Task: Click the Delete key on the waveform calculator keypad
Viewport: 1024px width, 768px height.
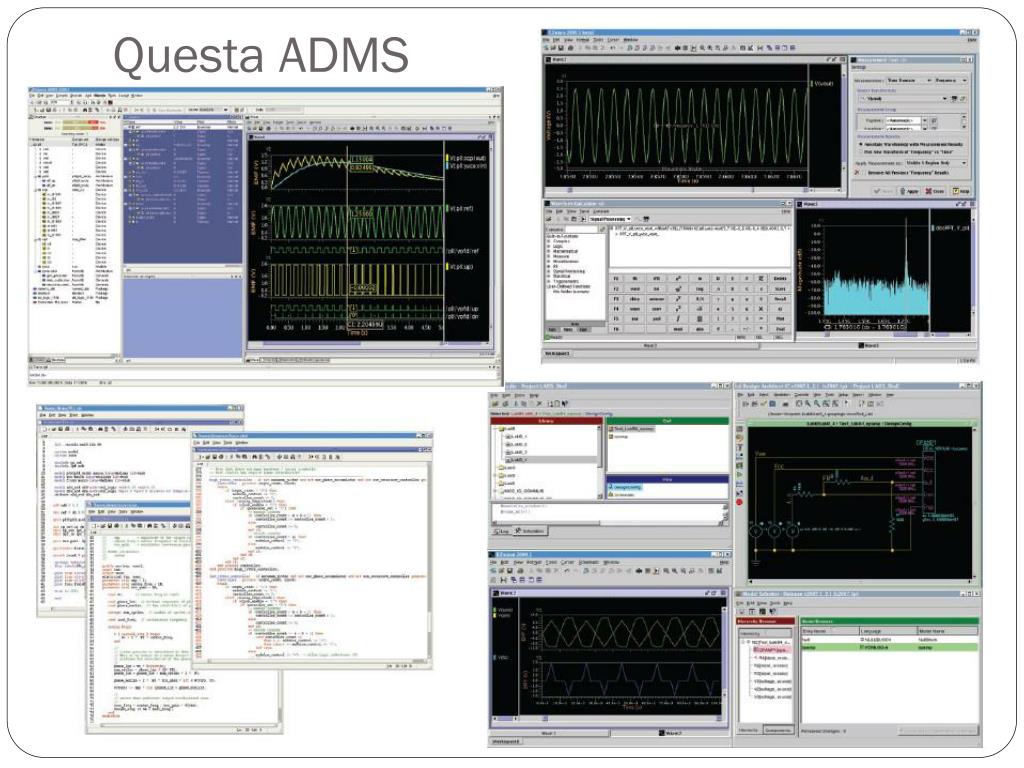Action: [780, 278]
